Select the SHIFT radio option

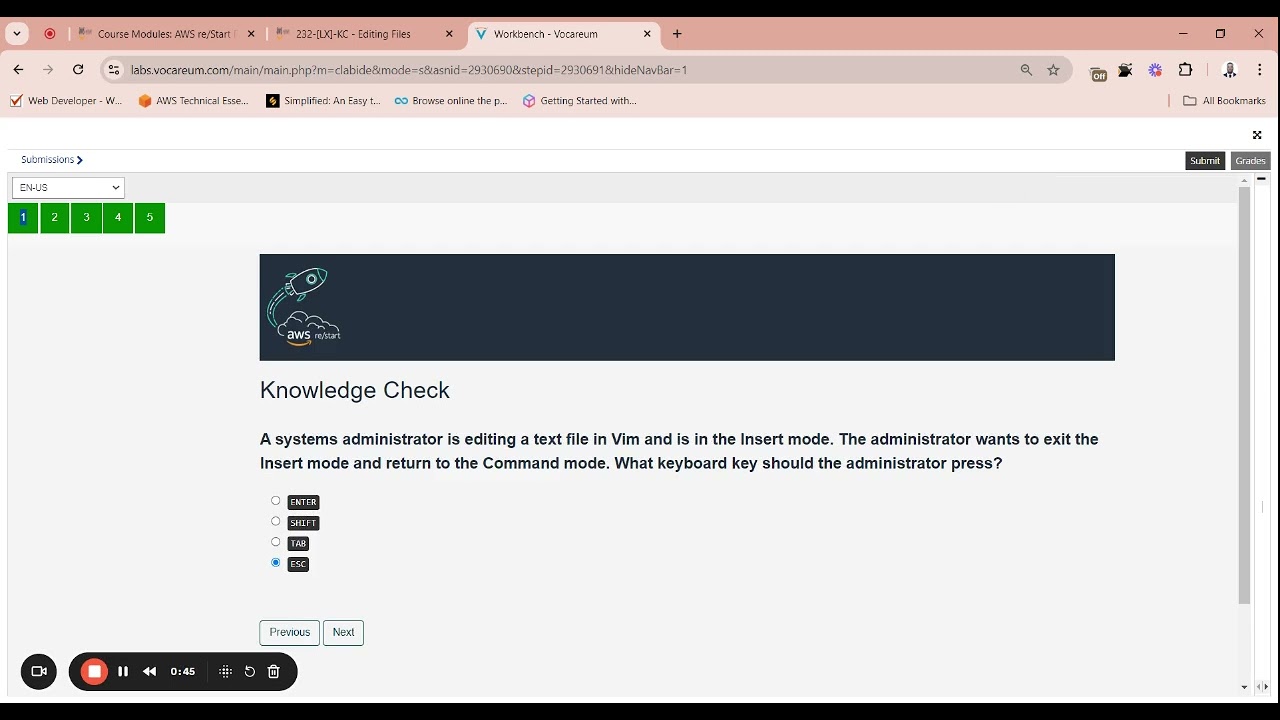(276, 521)
